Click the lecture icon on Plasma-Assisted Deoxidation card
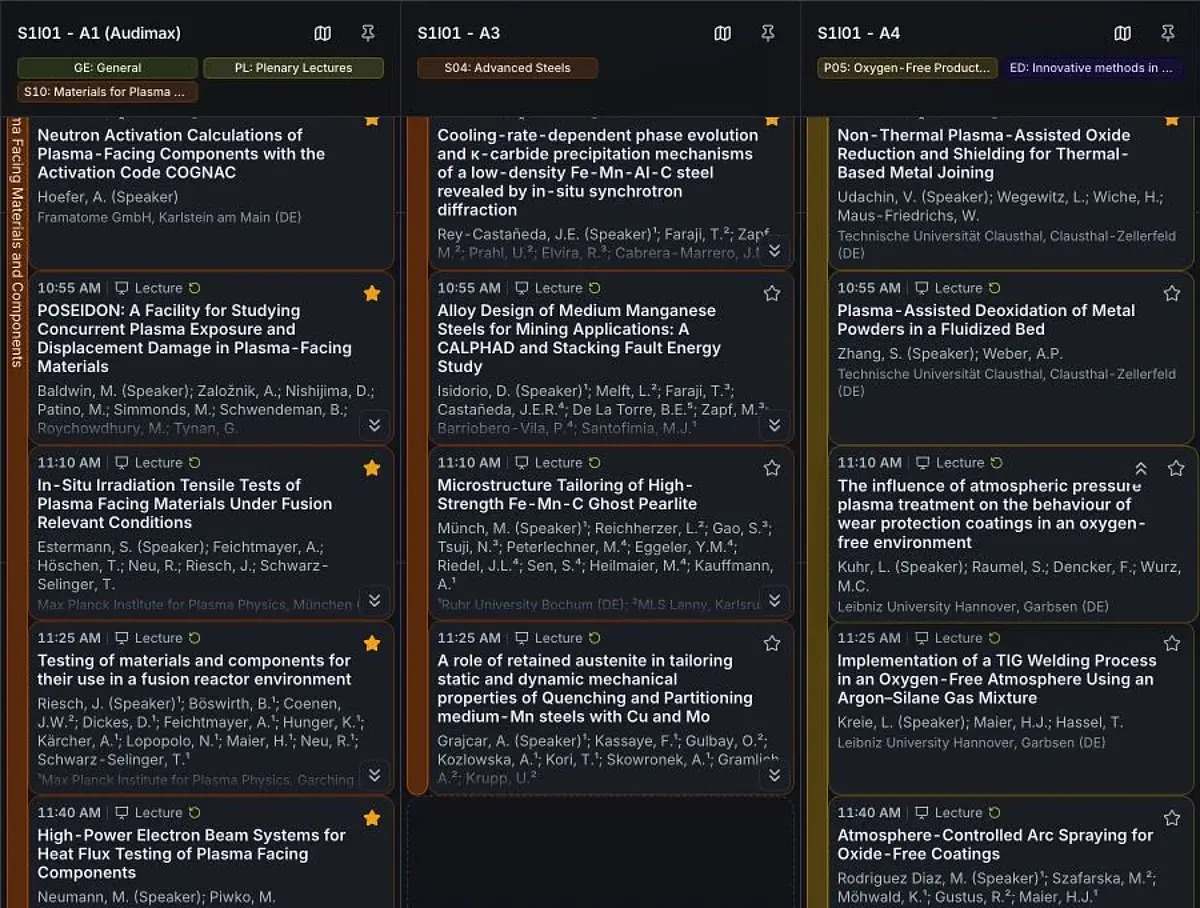 click(x=921, y=288)
